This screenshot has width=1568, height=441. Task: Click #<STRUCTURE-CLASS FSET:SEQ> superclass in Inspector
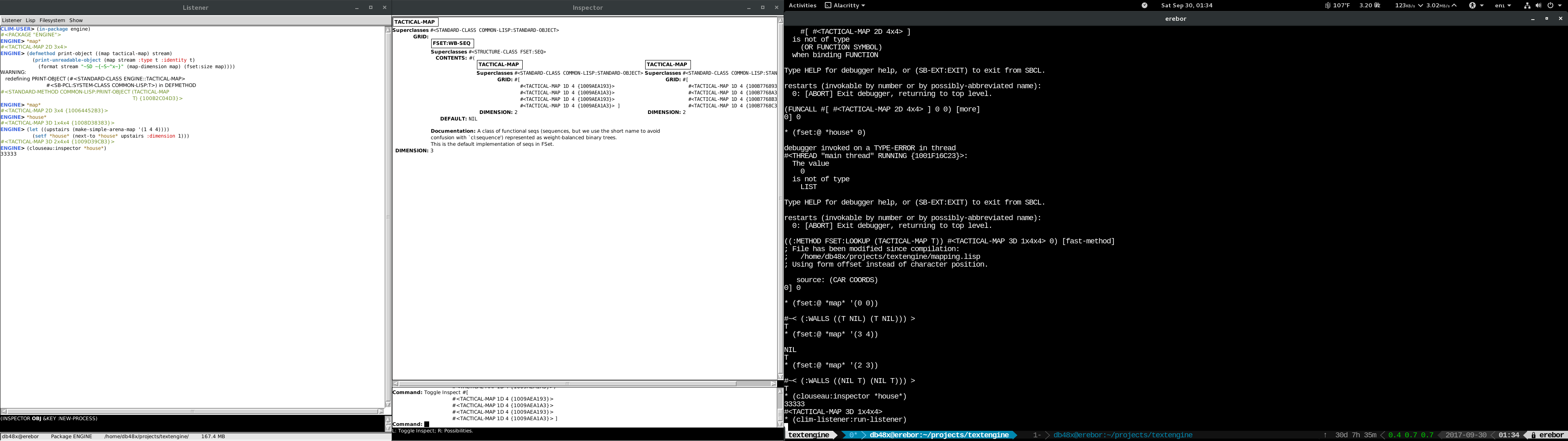point(507,52)
